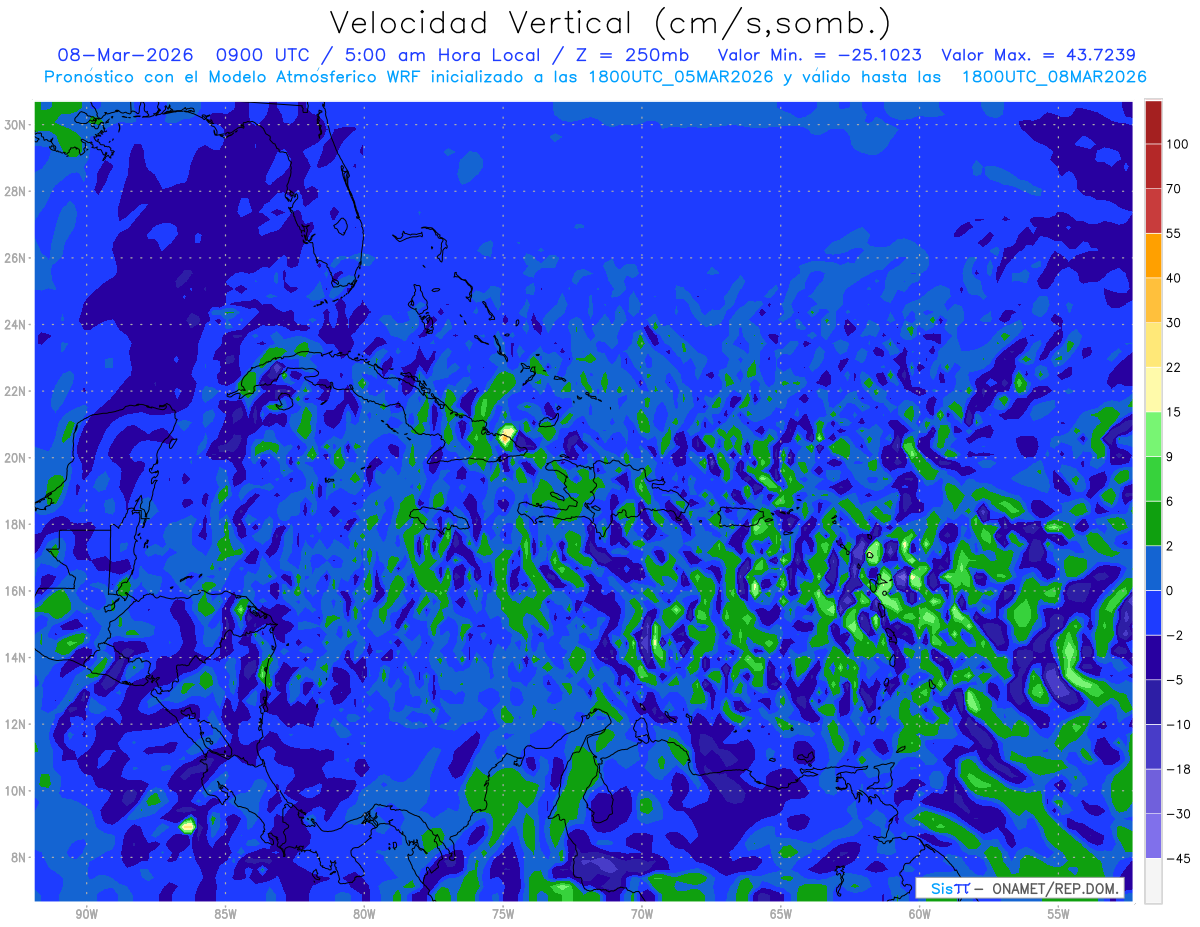Viewport: 1200px width, 927px height.
Task: Select the colorbar swatch between 70 and 100
Action: tap(1153, 166)
